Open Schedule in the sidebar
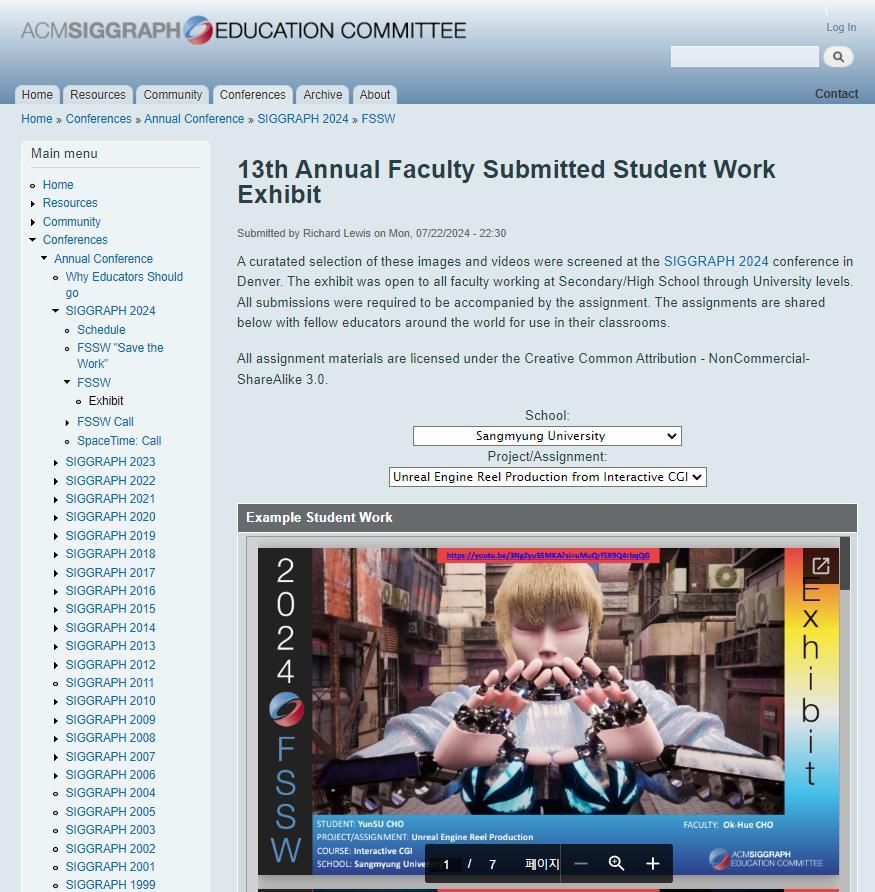 click(101, 330)
